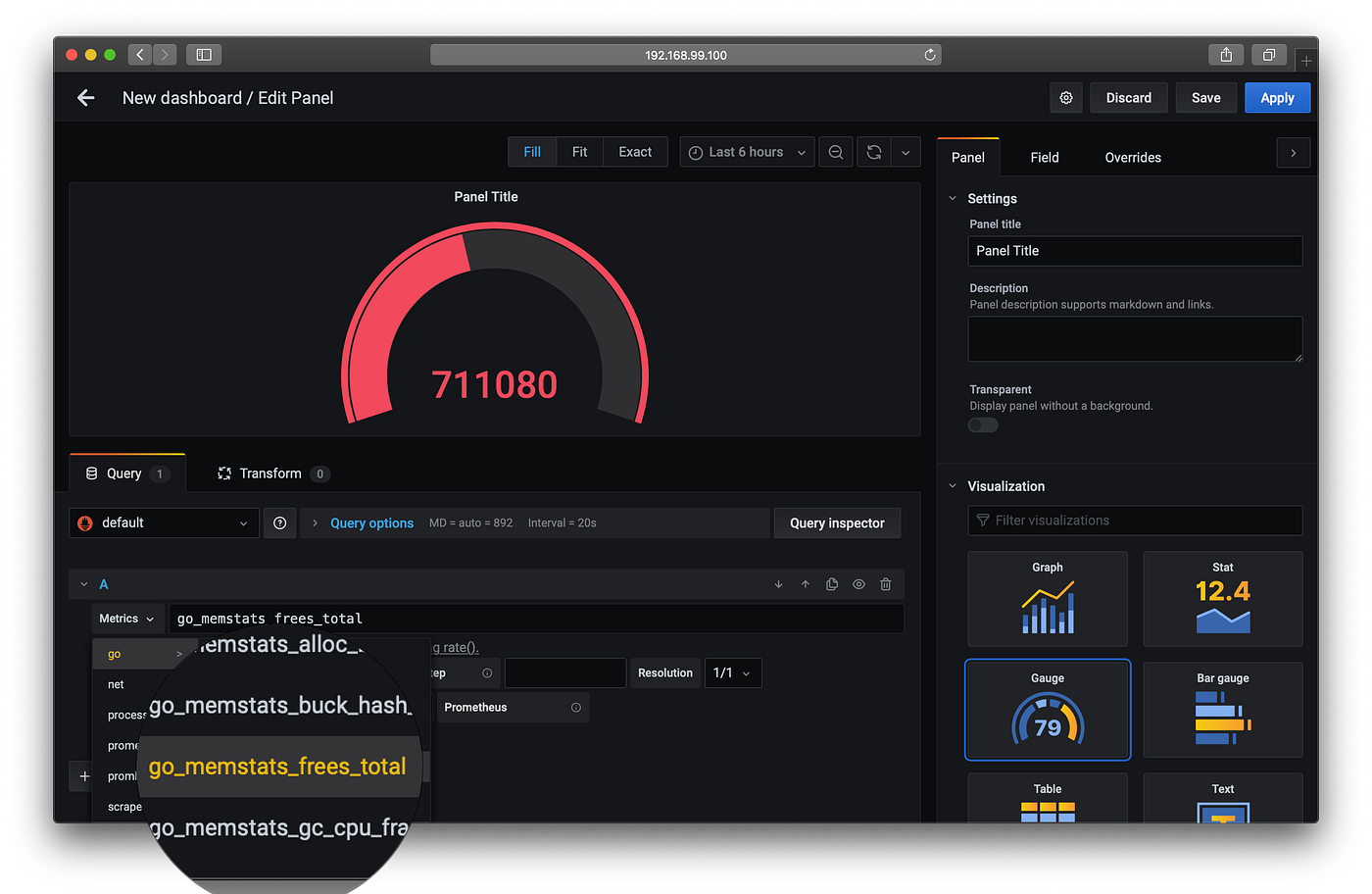1372x894 pixels.
Task: Zoom out the time range with magnifier icon
Action: [835, 151]
